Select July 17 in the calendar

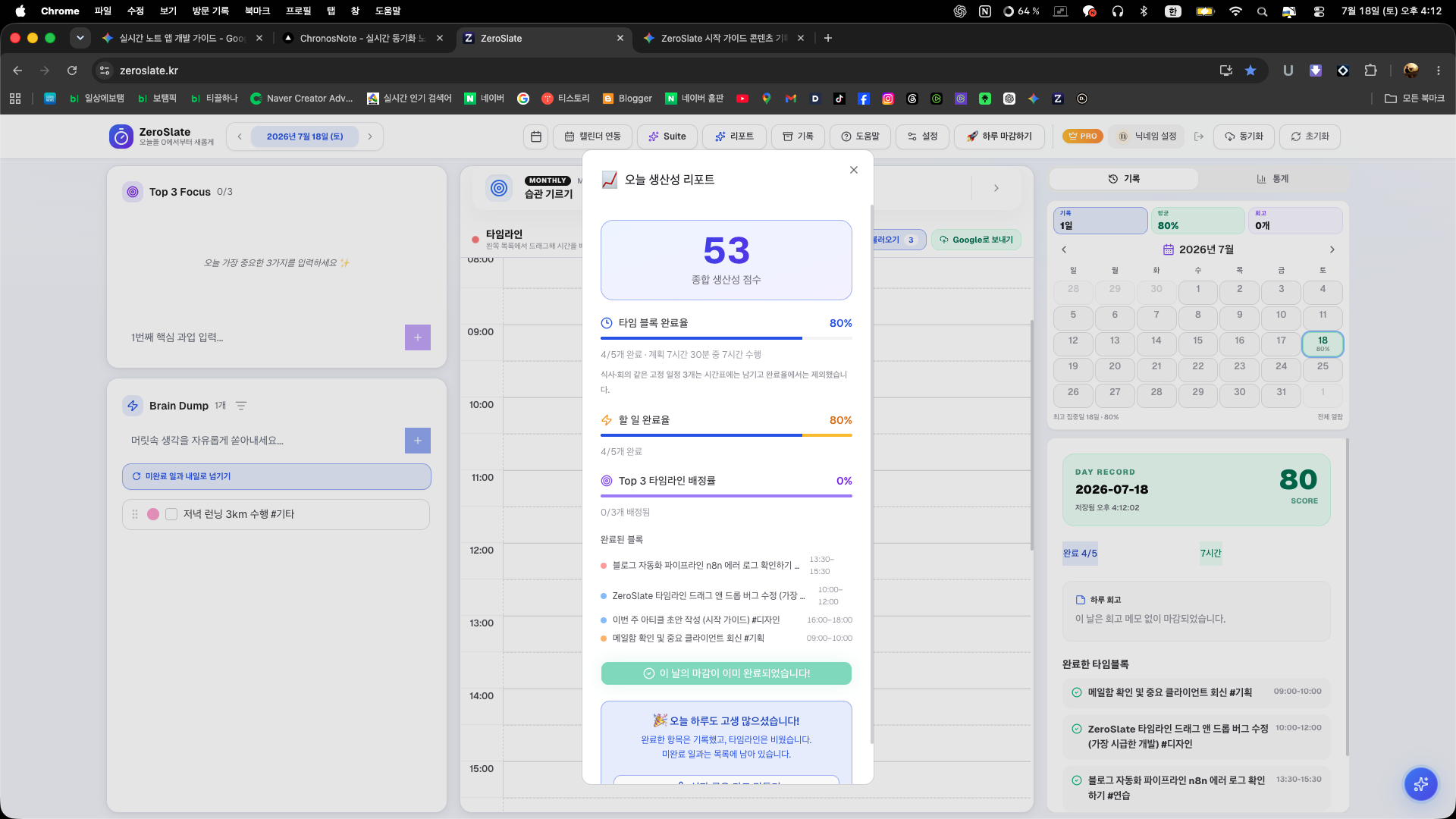point(1281,344)
